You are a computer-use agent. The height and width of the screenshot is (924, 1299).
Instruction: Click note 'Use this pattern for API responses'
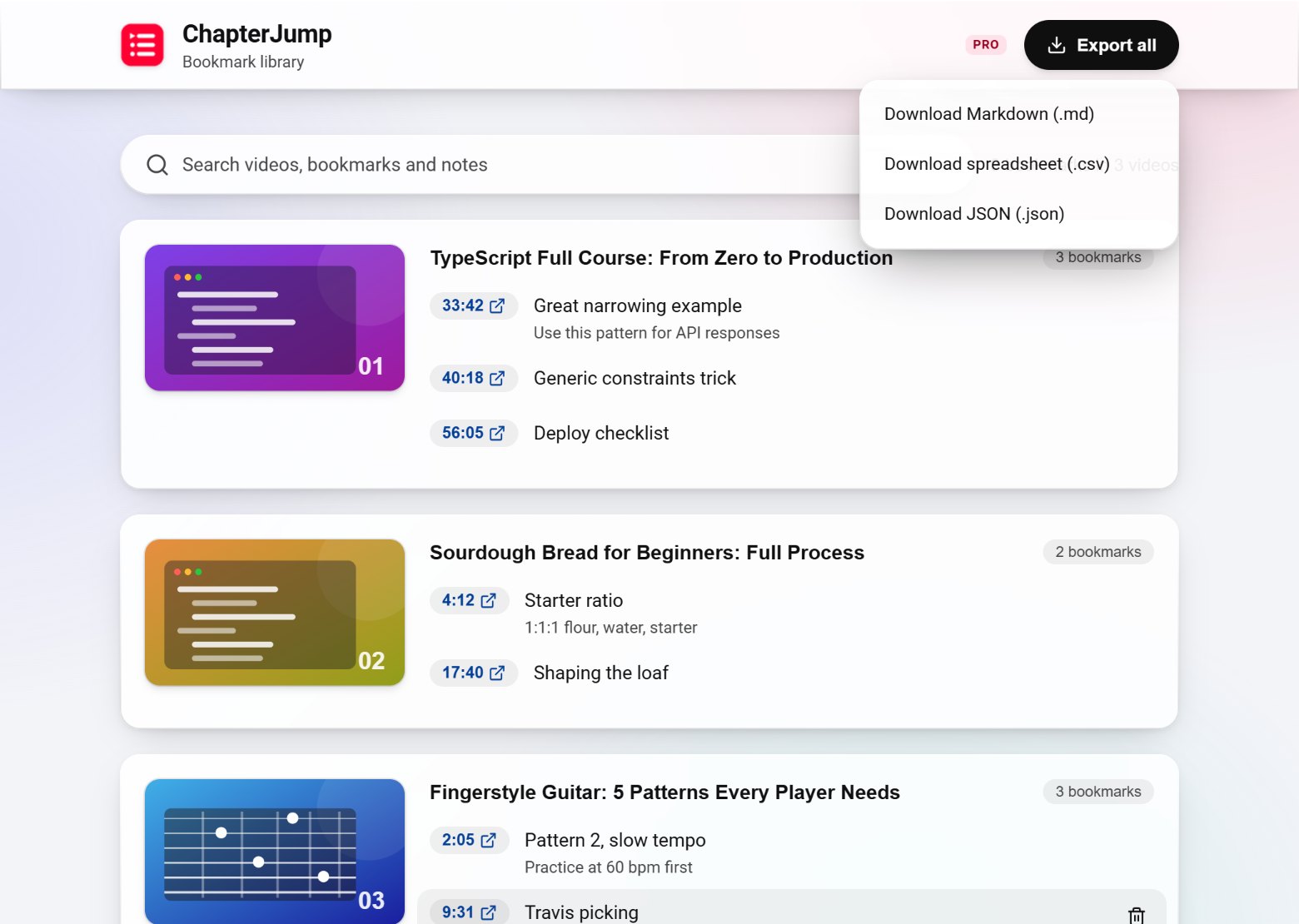click(x=657, y=333)
